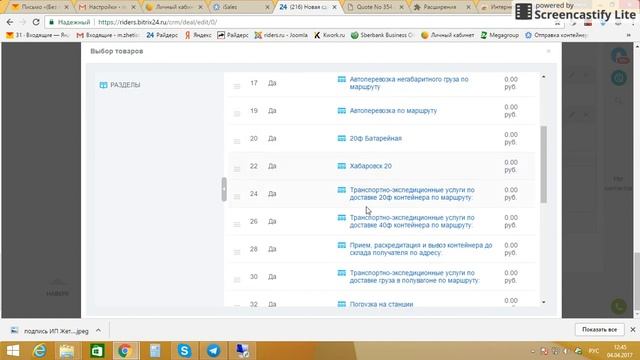This screenshot has height=360, width=640.
Task: Open the Megagroup bookmark
Action: click(x=500, y=35)
